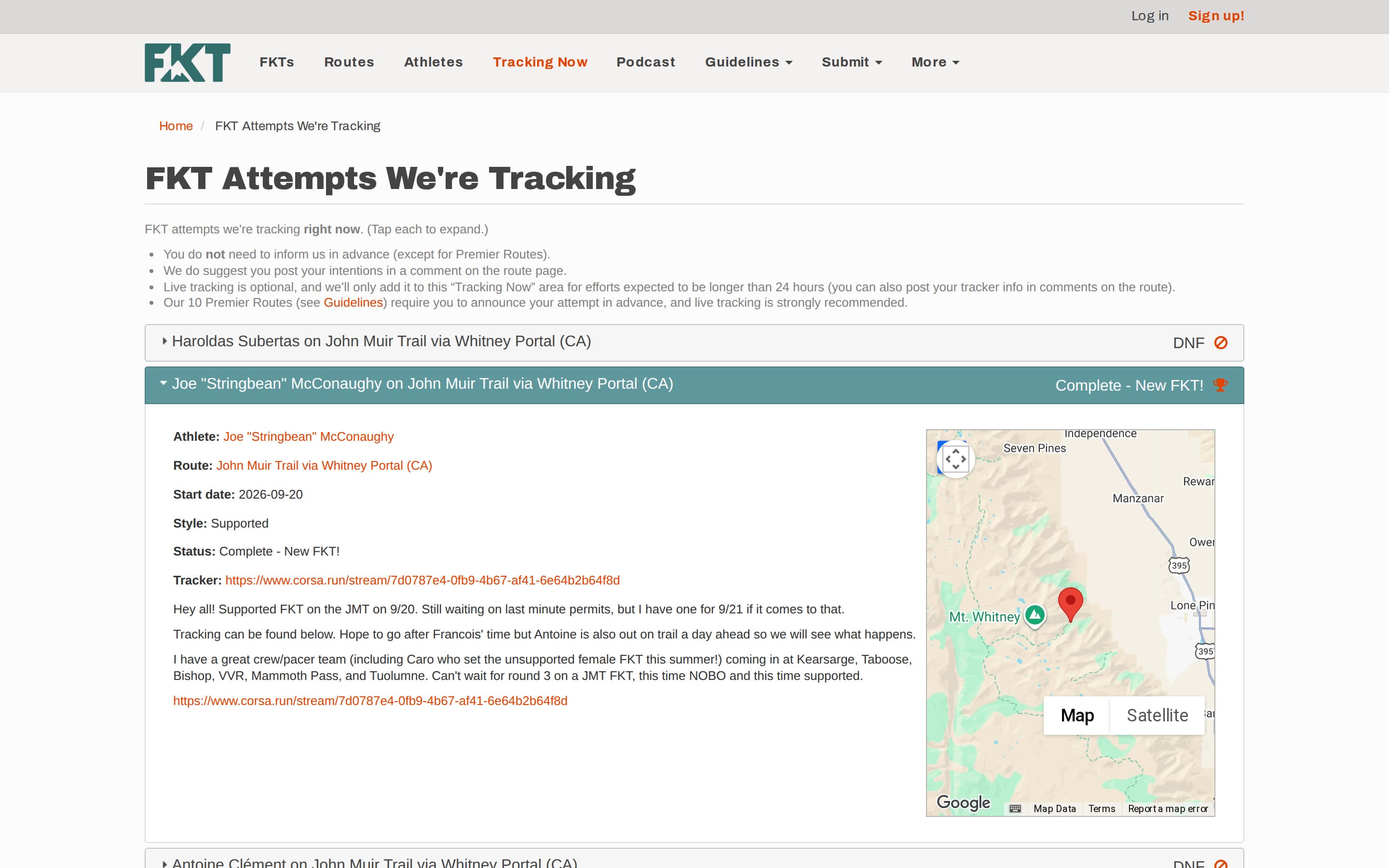The image size is (1389, 868).
Task: Open athlete link Joe "Stringbean" McConaughy
Action: [x=308, y=436]
